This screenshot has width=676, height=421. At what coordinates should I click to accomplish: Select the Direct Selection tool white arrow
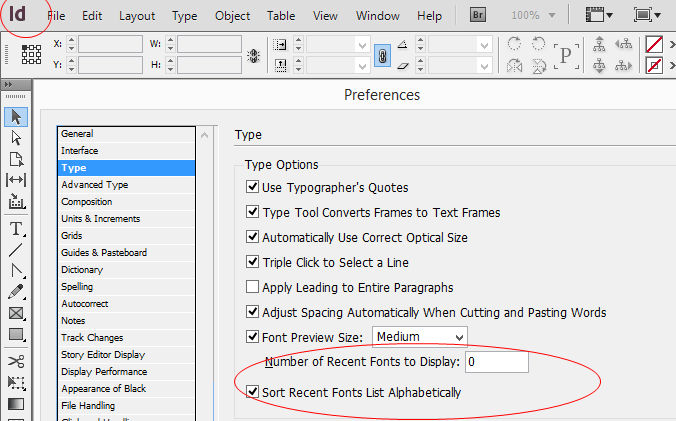(x=16, y=138)
